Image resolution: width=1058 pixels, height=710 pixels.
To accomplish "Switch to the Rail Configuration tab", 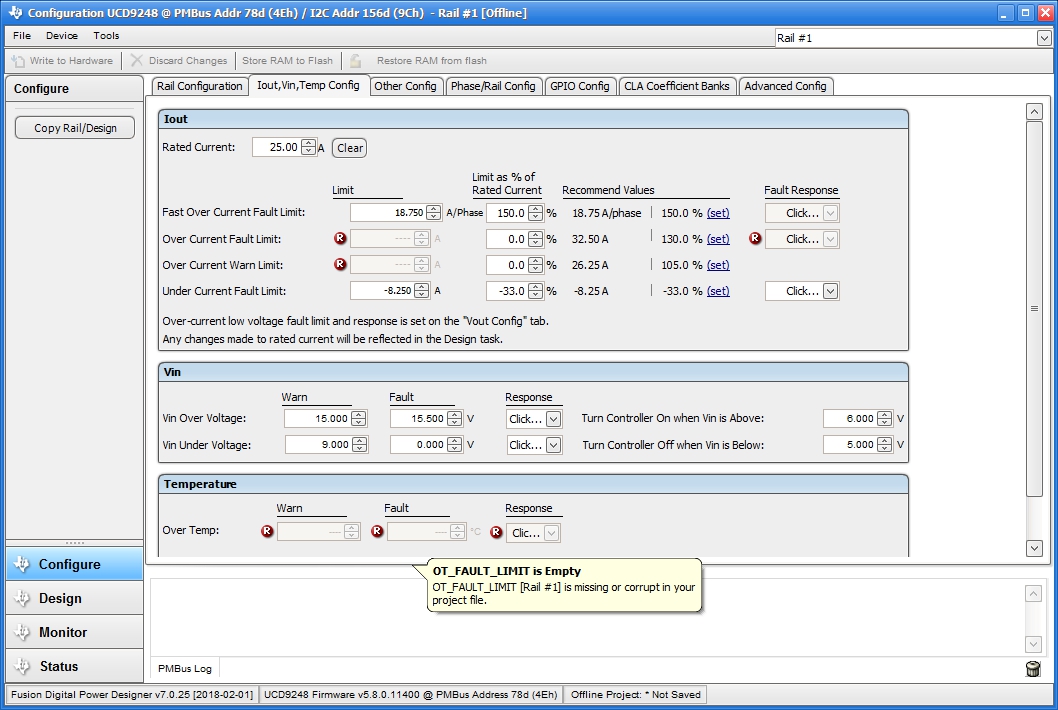I will [x=200, y=86].
